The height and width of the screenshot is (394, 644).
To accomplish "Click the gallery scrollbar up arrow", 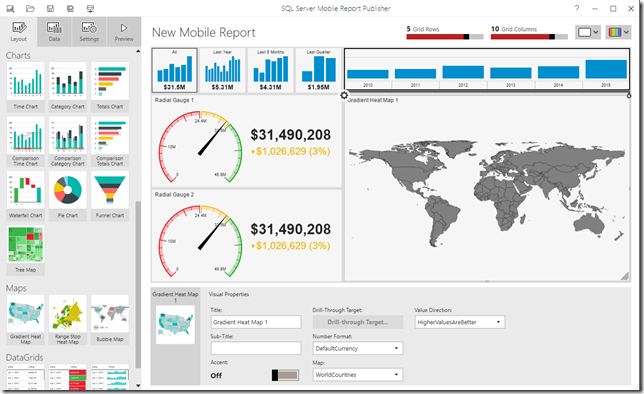I will click(x=138, y=51).
